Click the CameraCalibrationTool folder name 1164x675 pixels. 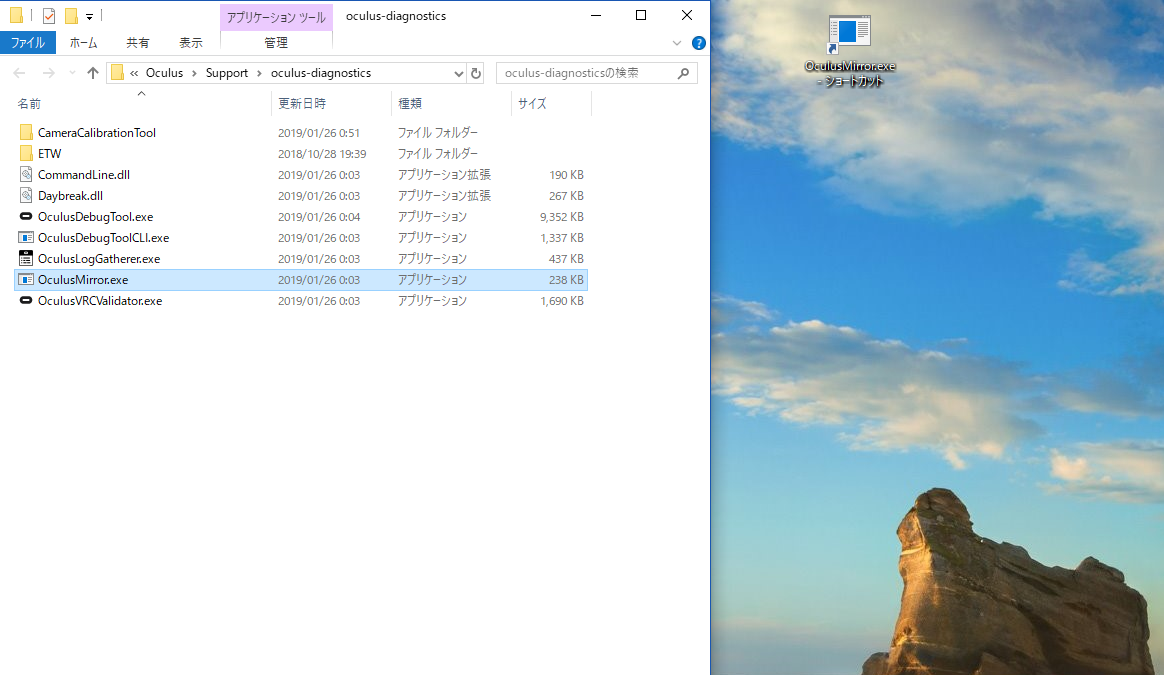pyautogui.click(x=97, y=133)
